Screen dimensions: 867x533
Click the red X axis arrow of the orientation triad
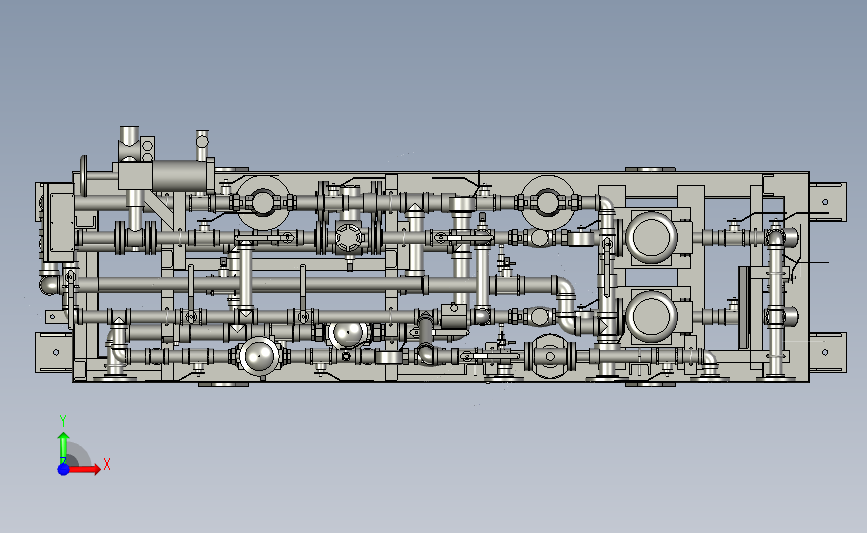pos(84,469)
